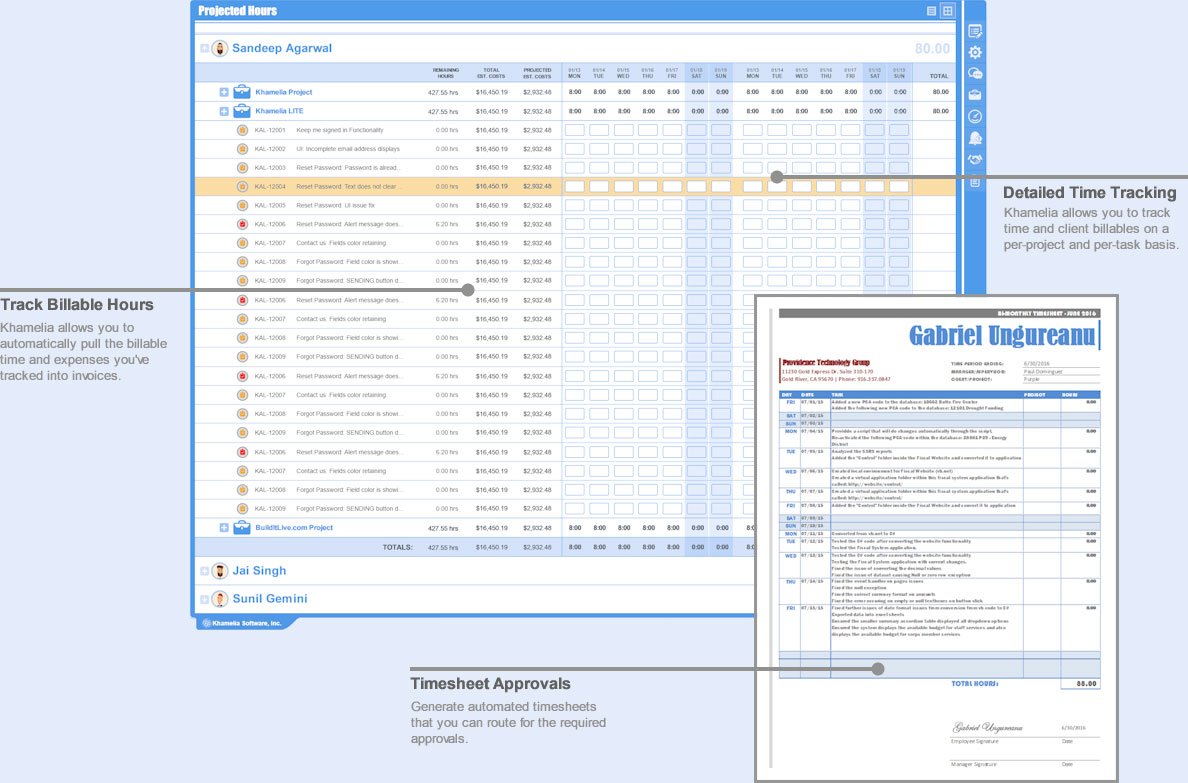Click the TOTALS label in summary row
The height and width of the screenshot is (783, 1188).
tap(397, 547)
